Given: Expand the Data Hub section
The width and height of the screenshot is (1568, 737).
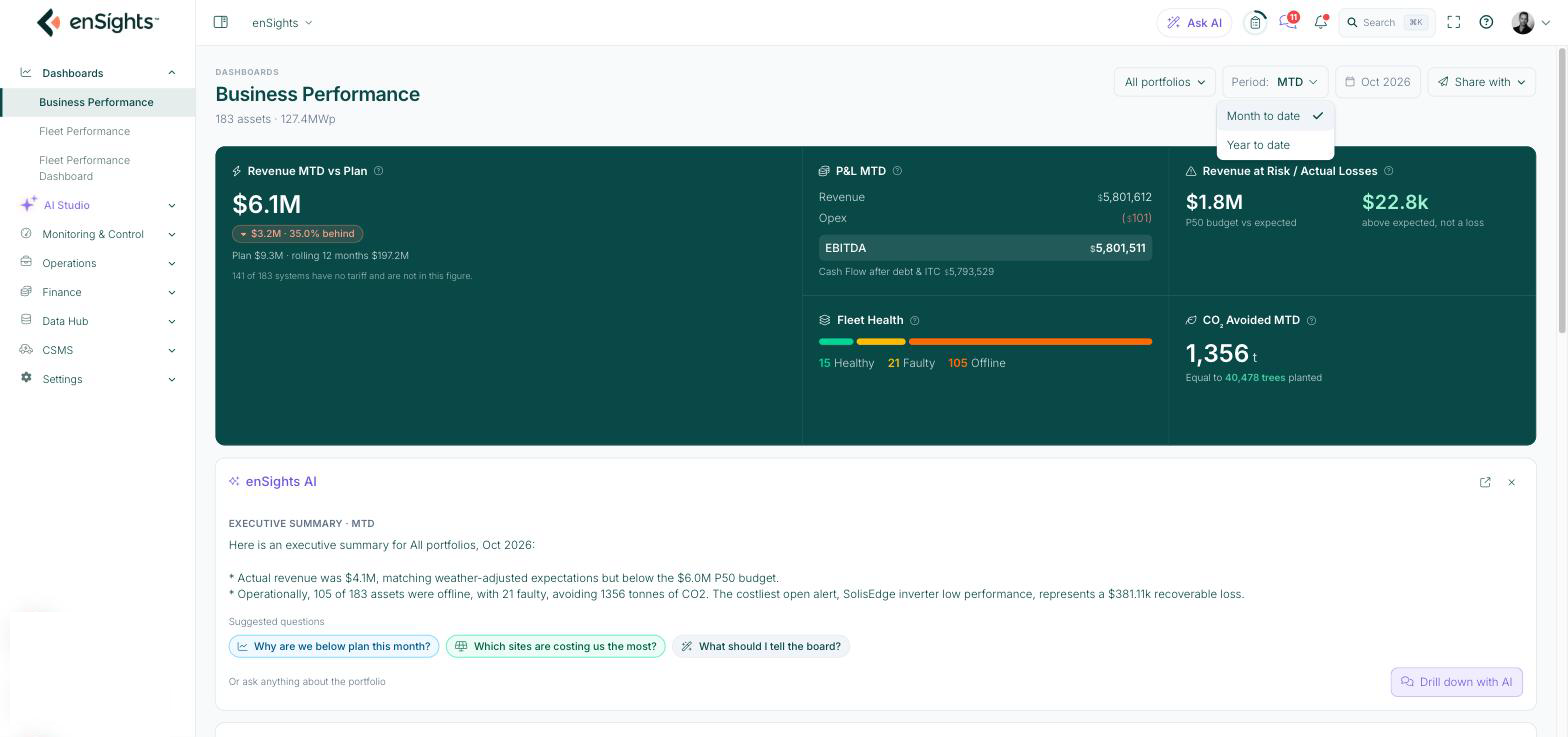Looking at the screenshot, I should pos(98,321).
